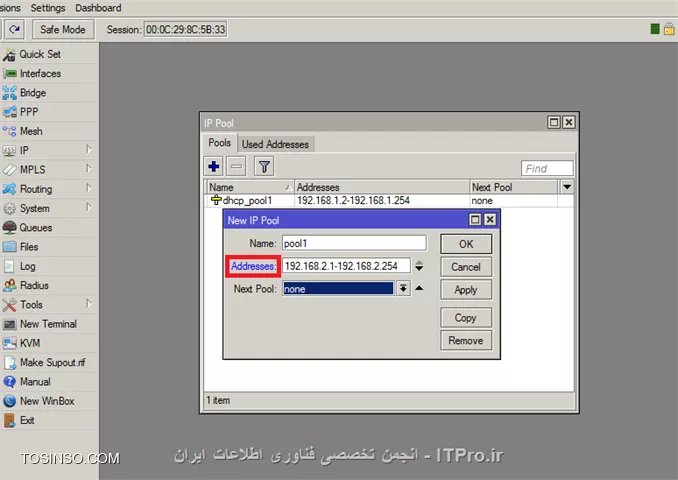Close the New IP Pool dialog
The height and width of the screenshot is (480, 678).
tap(490, 220)
